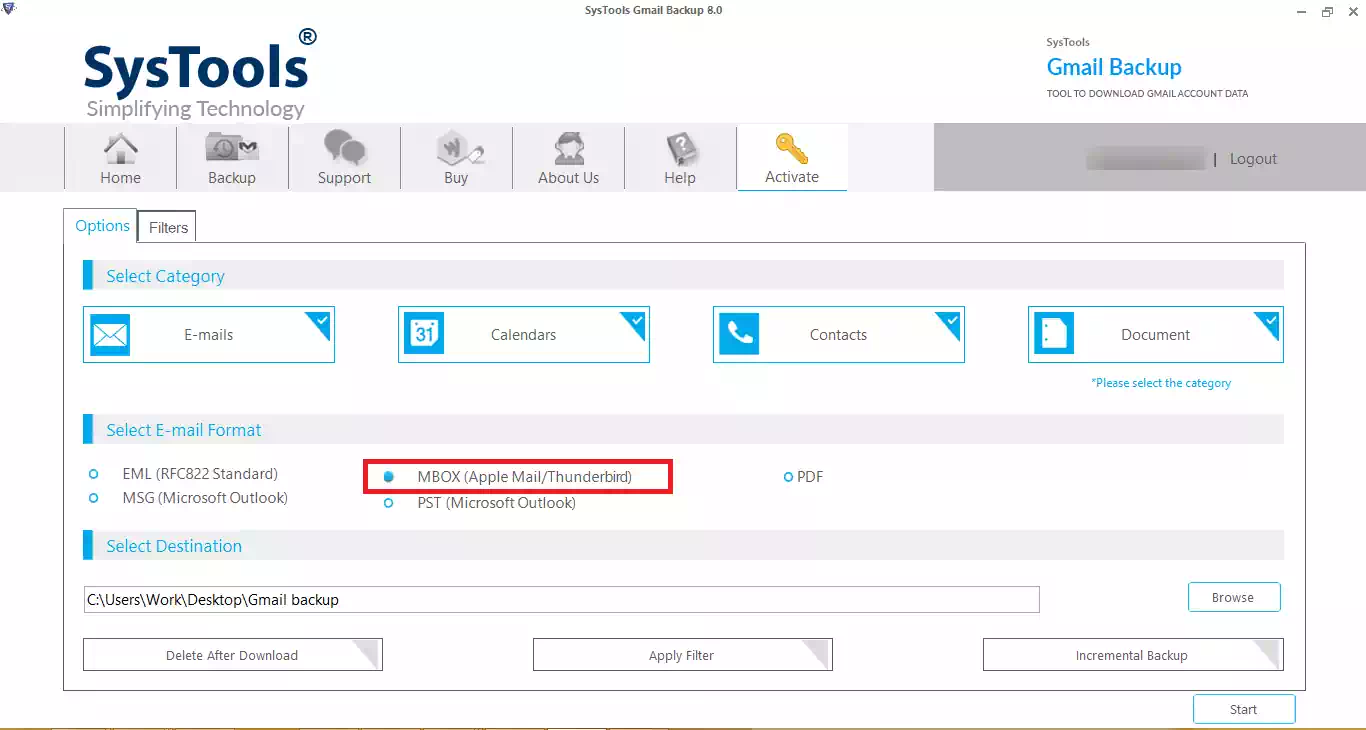Screen dimensions: 1366x730
Task: Click the E-mails envelope icon
Action: (x=110, y=334)
